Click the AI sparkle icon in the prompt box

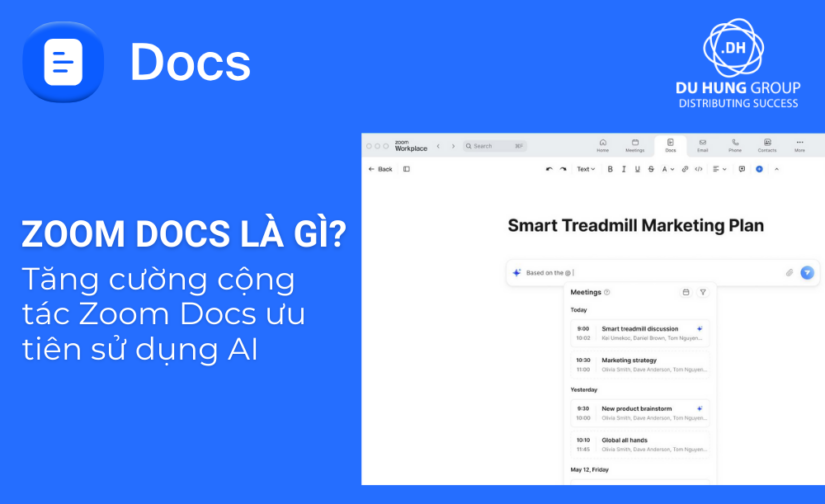517,273
